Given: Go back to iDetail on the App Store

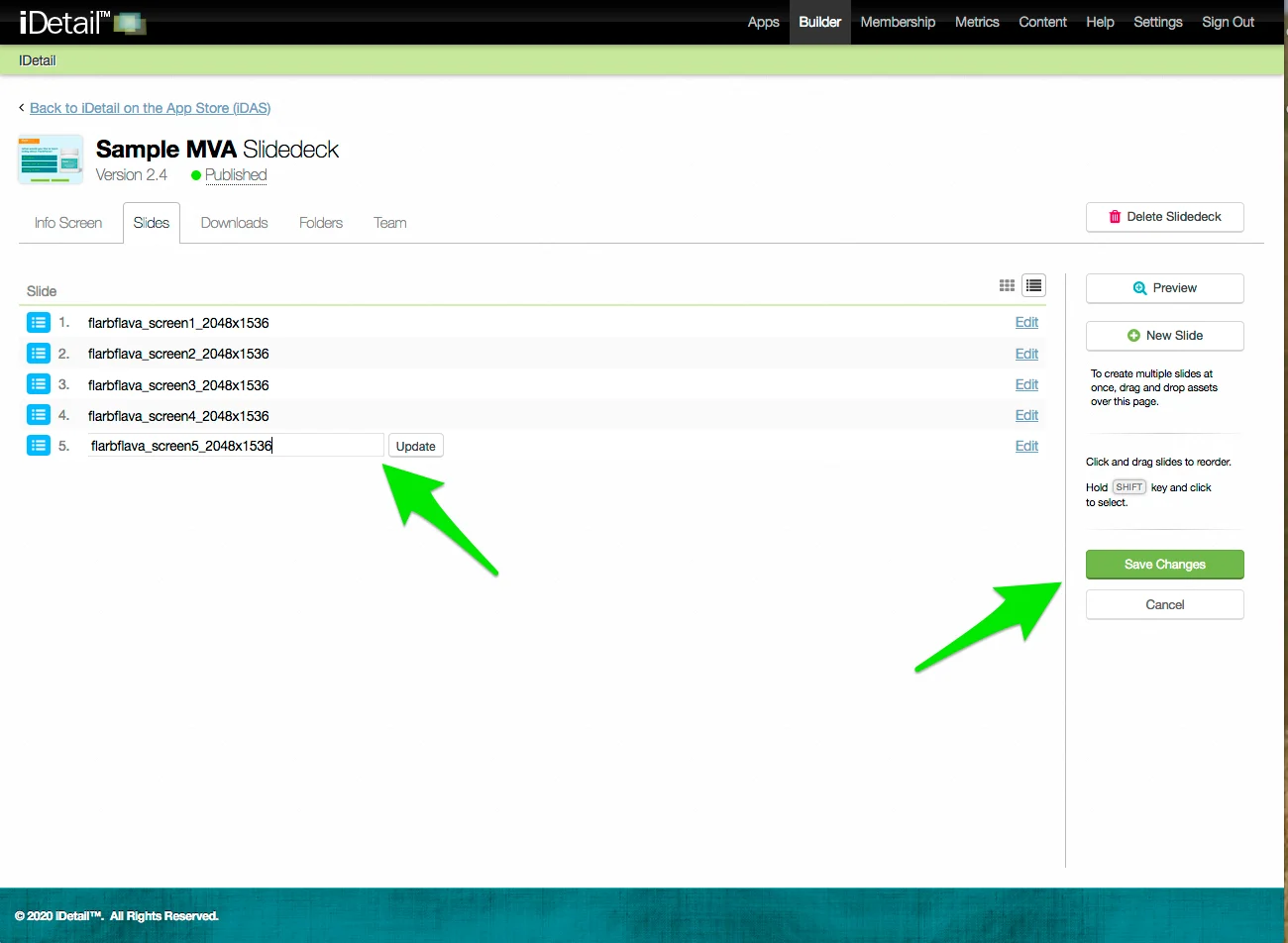Looking at the screenshot, I should click(x=151, y=108).
